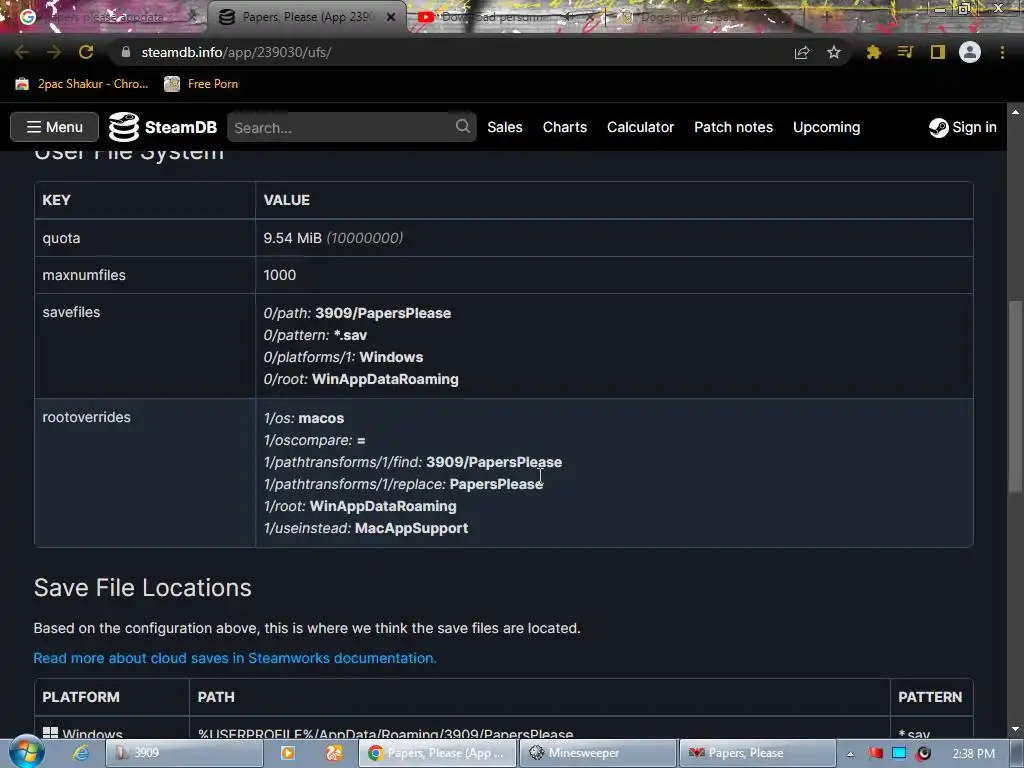This screenshot has width=1024, height=768.
Task: Click the maxnumfiles value 1000
Action: [x=280, y=275]
